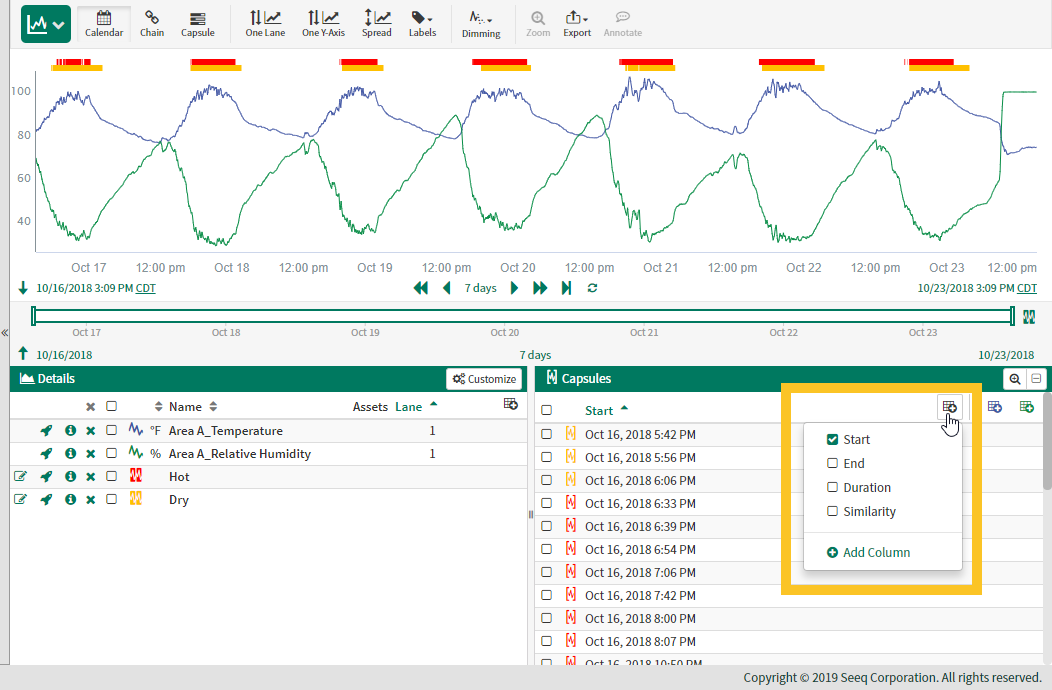Open the Capsules column picker menu
The image size is (1052, 690).
950,407
